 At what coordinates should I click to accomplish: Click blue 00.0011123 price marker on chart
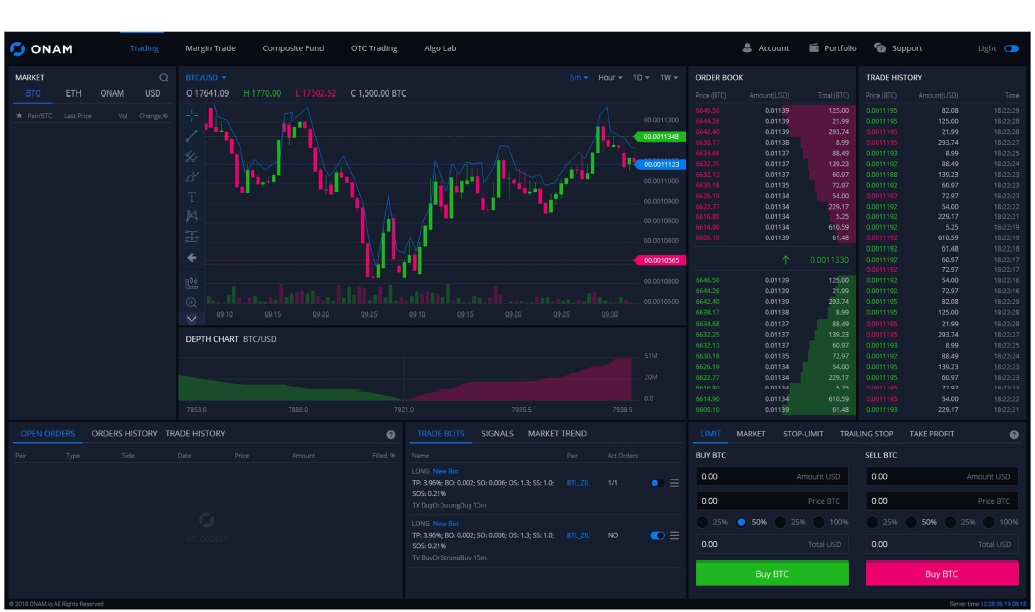660,164
